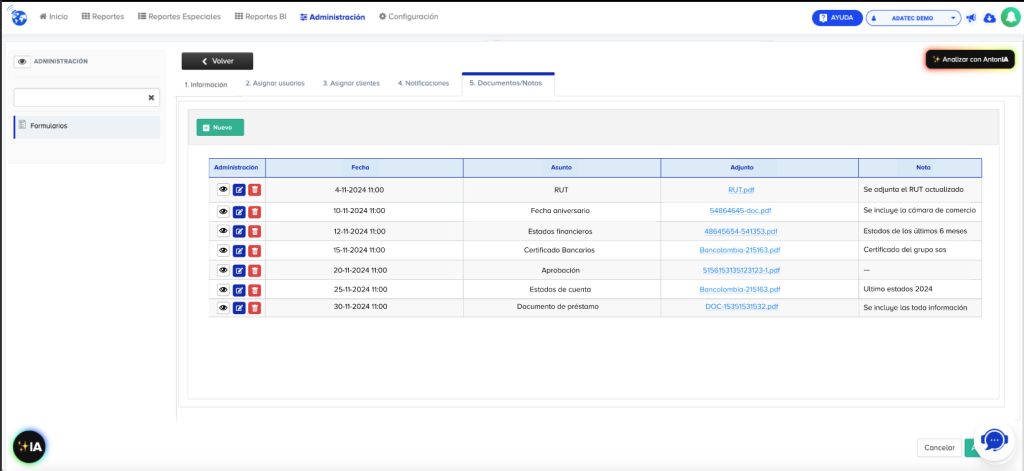Open the Reportes menu
Viewport: 1024px width, 471px height.
click(103, 16)
